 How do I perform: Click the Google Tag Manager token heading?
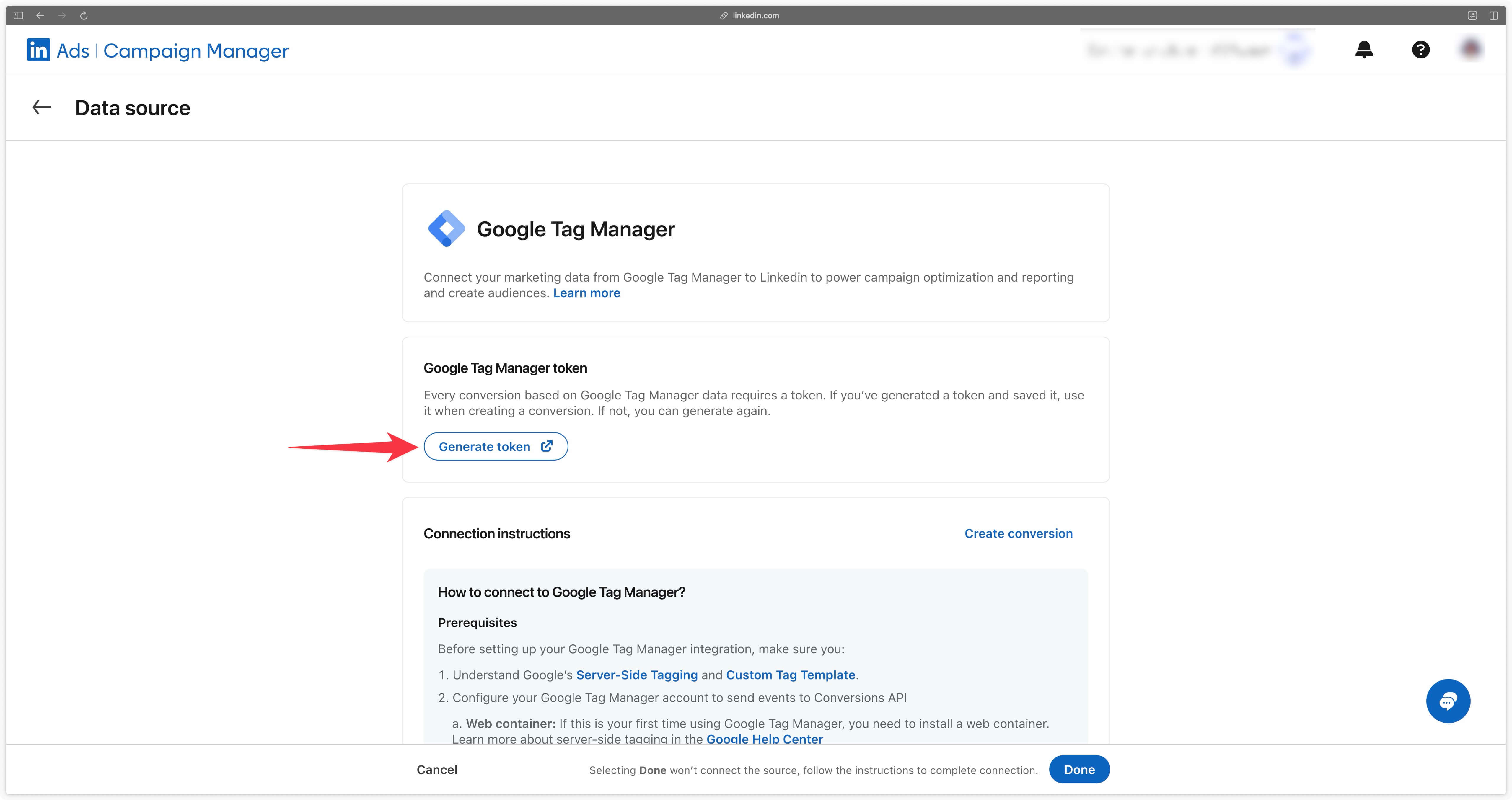click(x=505, y=368)
